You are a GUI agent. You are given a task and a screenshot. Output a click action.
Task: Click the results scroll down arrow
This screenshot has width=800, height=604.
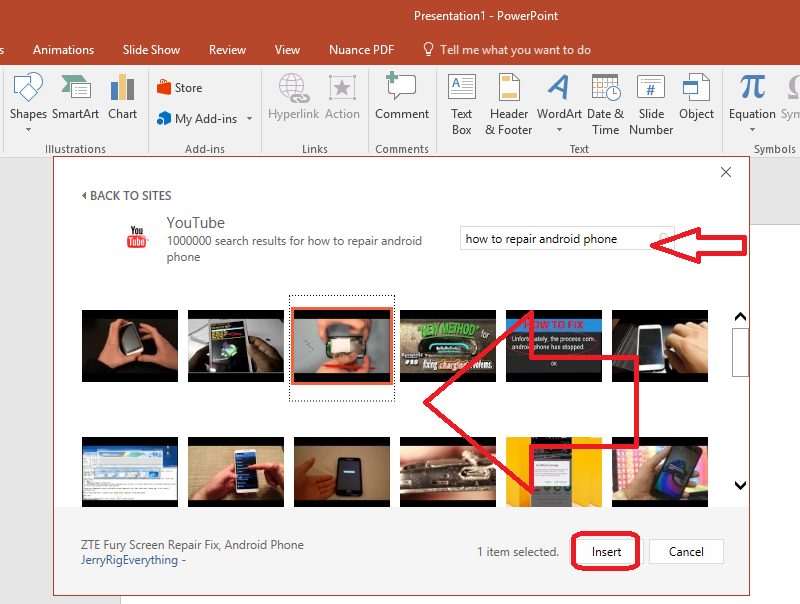tap(740, 485)
